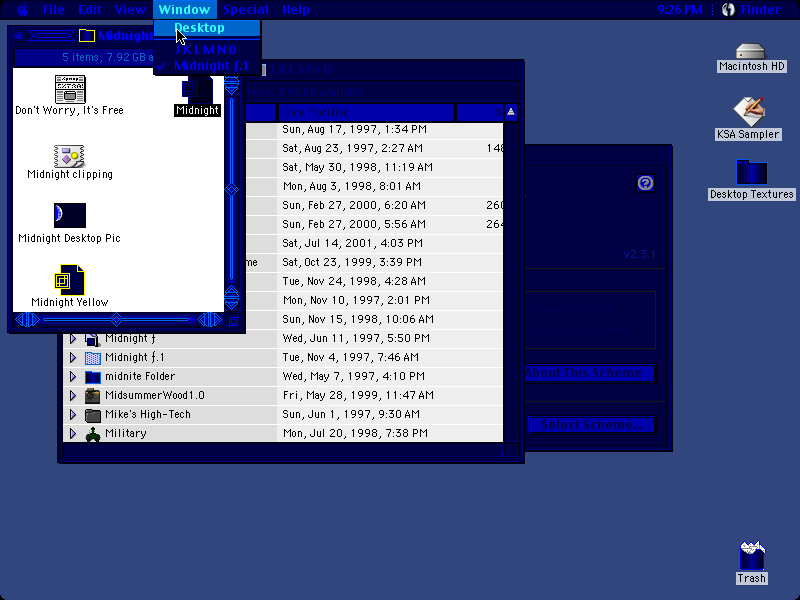Click the Midnight window close box
Screen dimensions: 800x600
click(18, 36)
